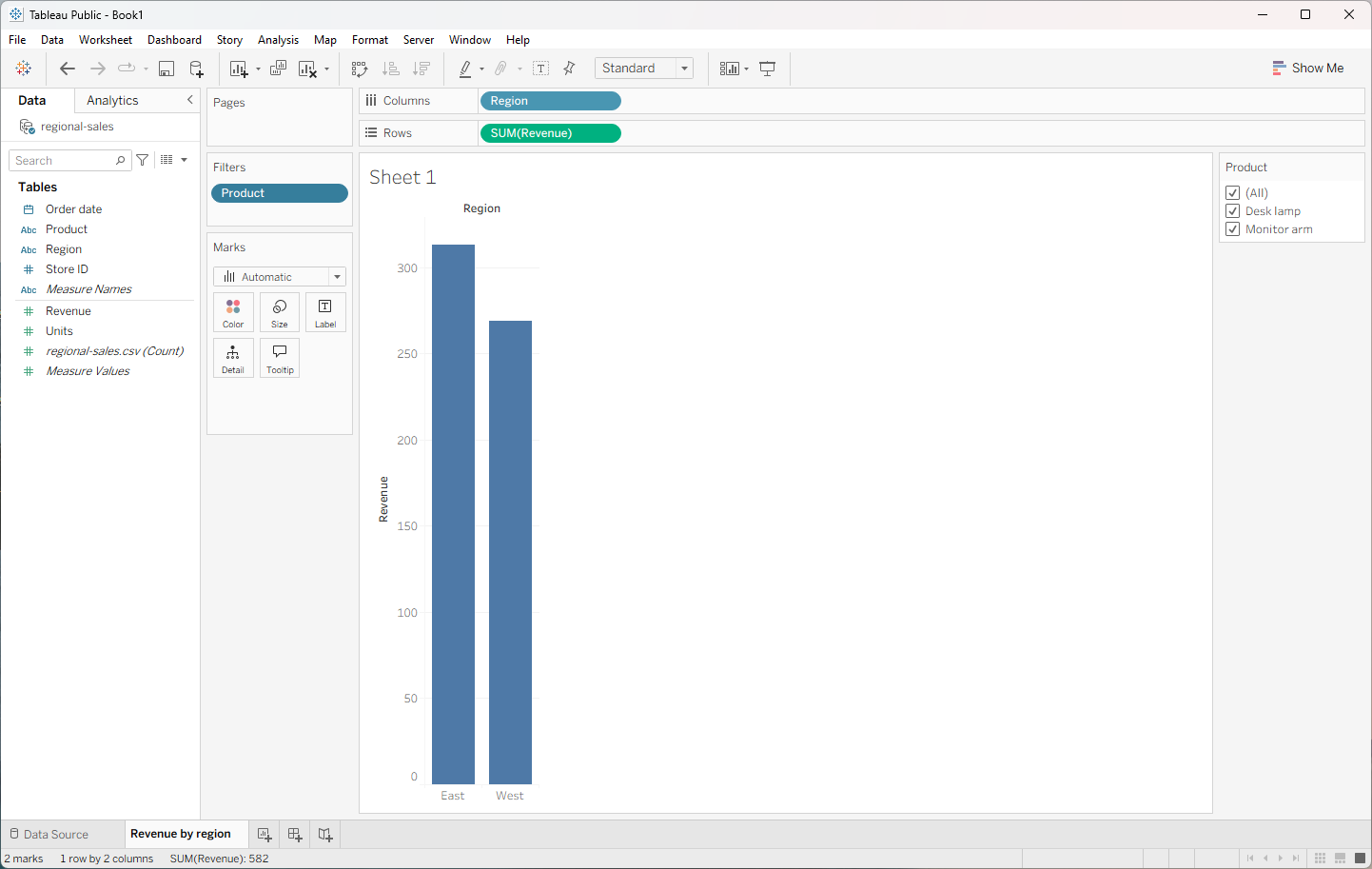Toggle Show Mark Labels icon
This screenshot has height=869, width=1372.
541,69
